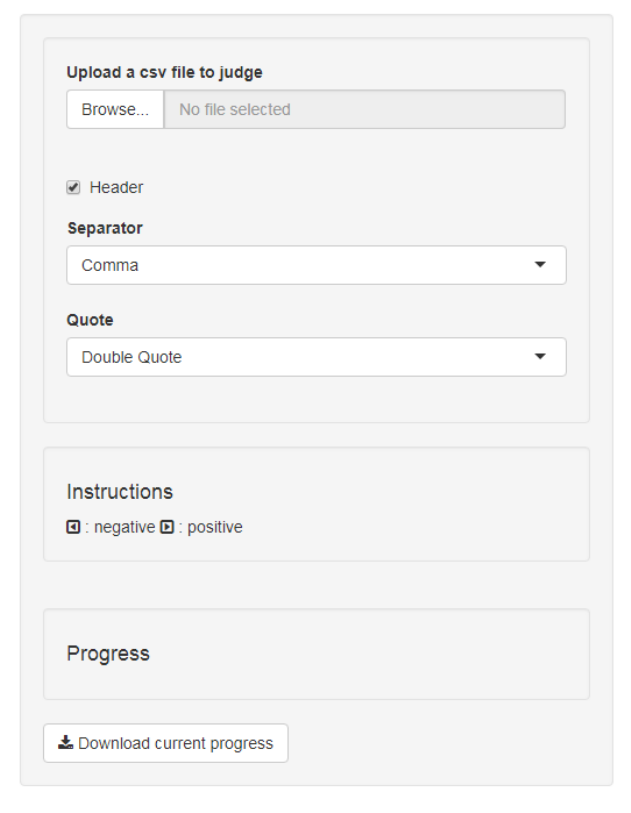Screen dimensions: 631x813
Task: Click the arrow on the Quote dropdown
Action: click(x=541, y=357)
